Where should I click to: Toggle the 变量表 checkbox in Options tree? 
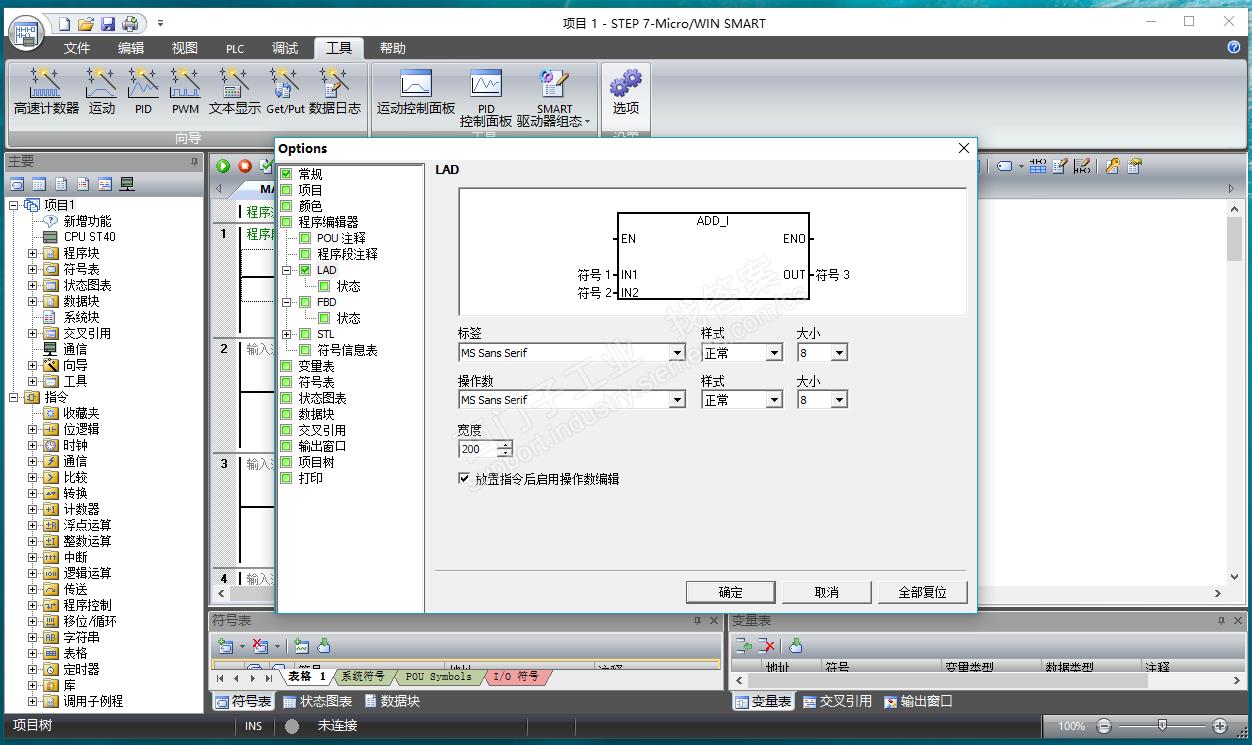[287, 366]
